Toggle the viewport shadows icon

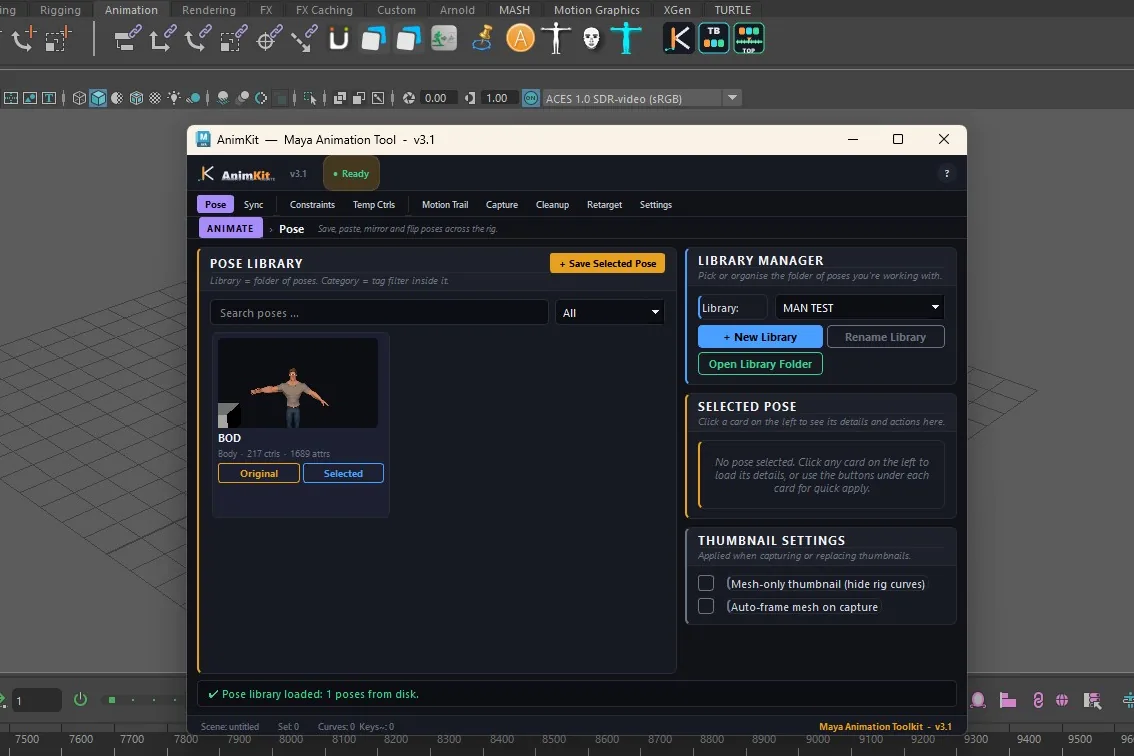(223, 98)
